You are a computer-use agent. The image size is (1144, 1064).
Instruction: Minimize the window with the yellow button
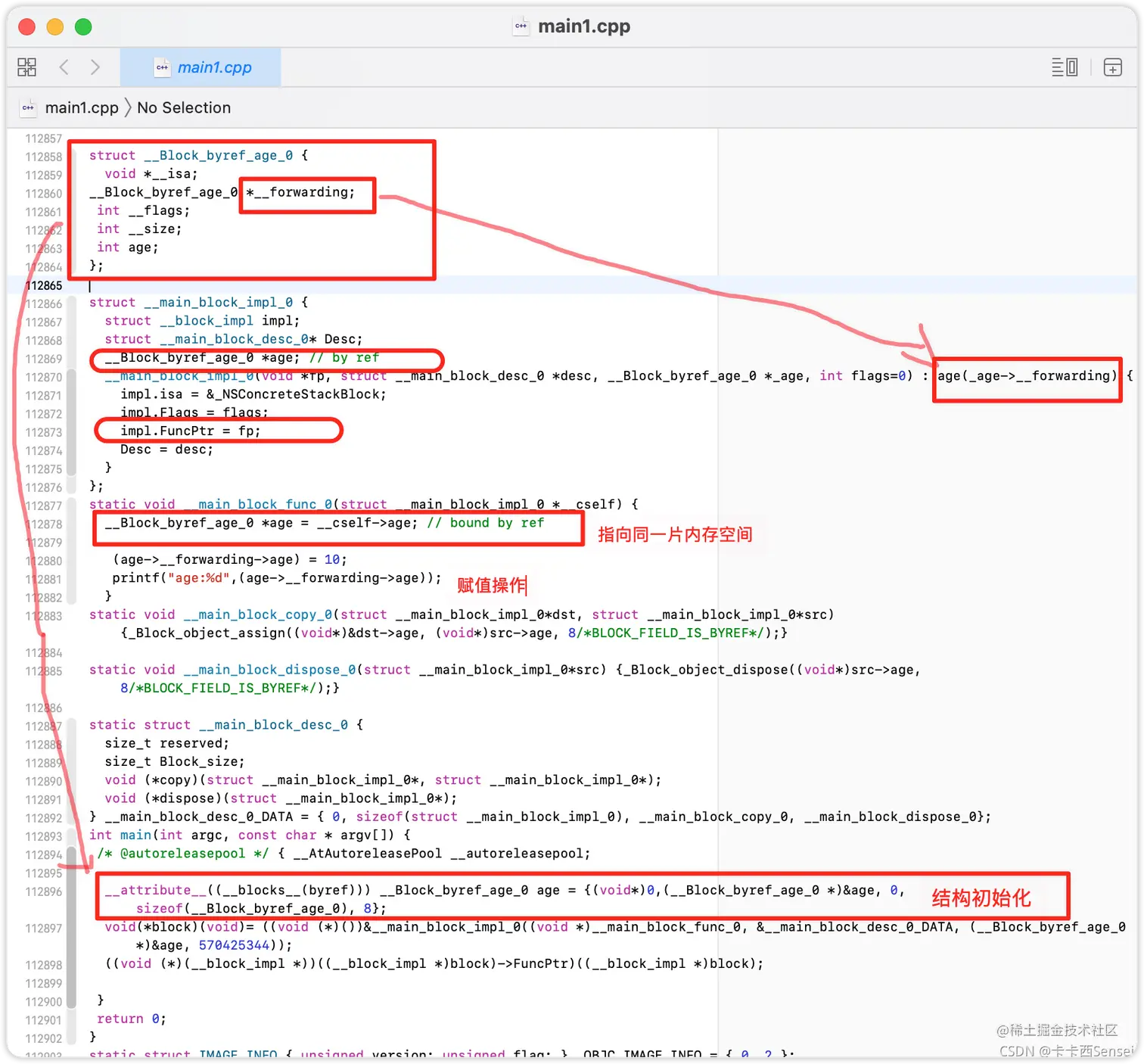click(x=54, y=26)
